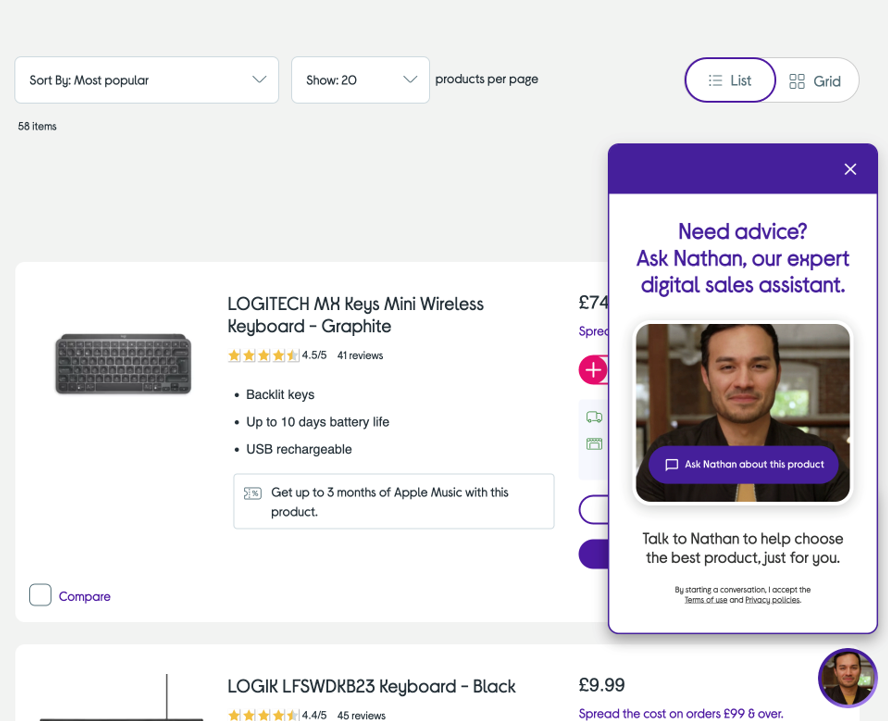Open the Terms of use link
Viewport: 888px width, 721px height.
coord(706,600)
